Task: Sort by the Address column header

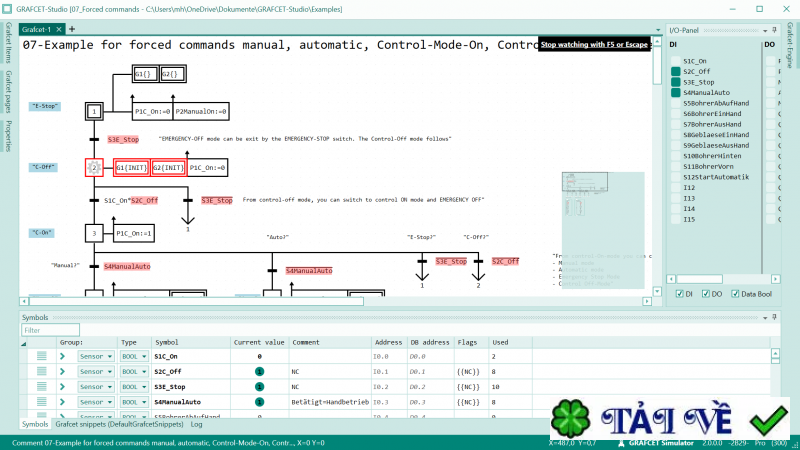Action: pyautogui.click(x=388, y=342)
